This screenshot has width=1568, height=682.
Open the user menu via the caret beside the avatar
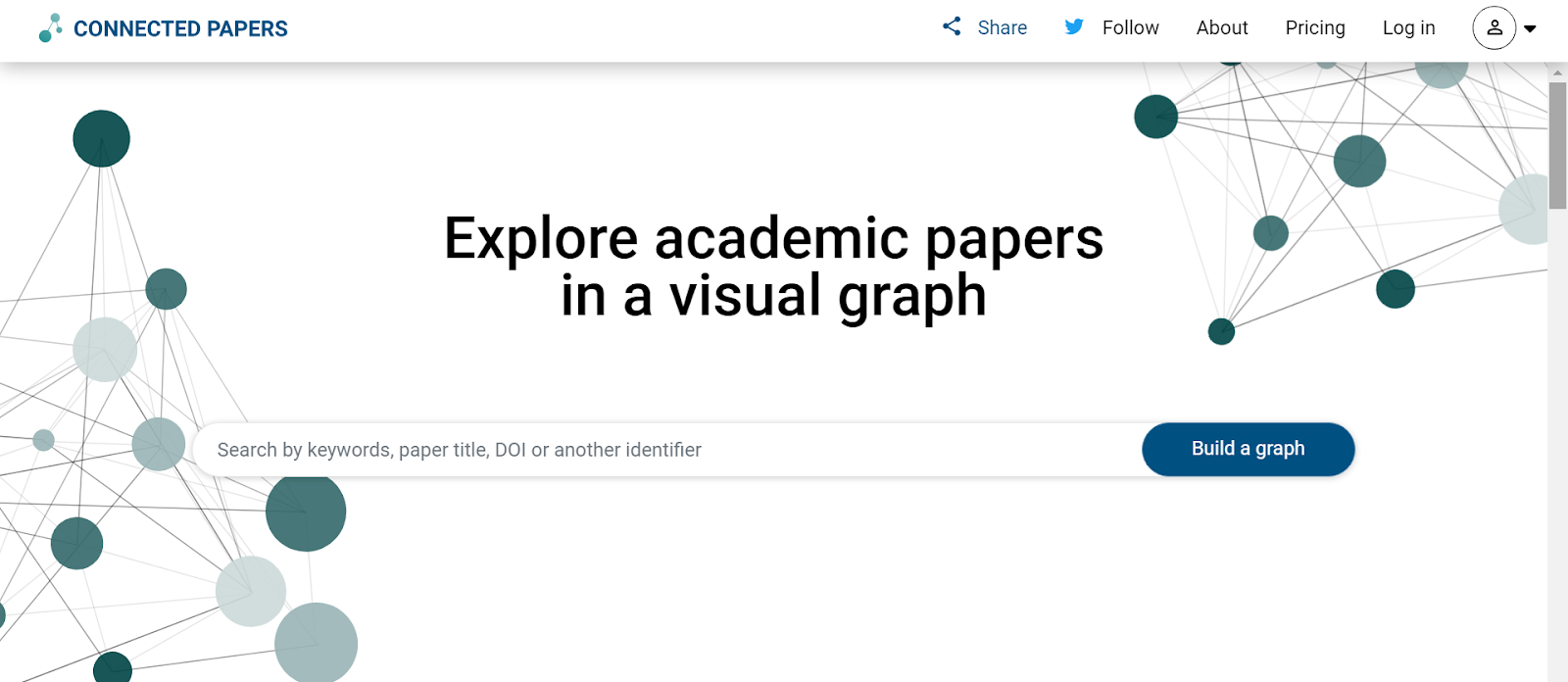click(x=1530, y=28)
